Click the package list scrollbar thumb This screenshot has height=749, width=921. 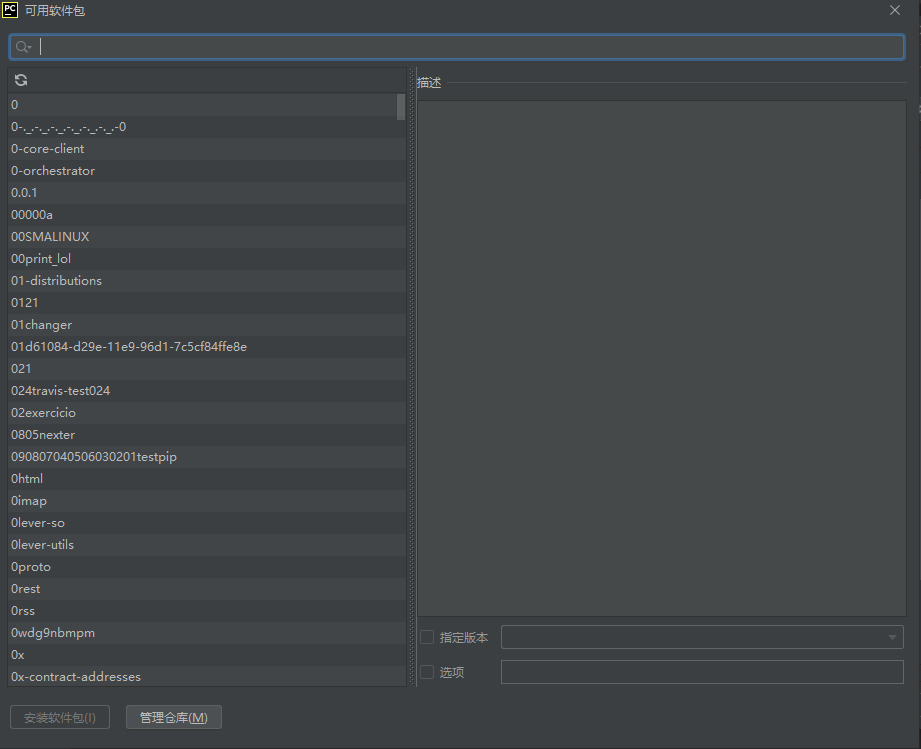point(401,107)
